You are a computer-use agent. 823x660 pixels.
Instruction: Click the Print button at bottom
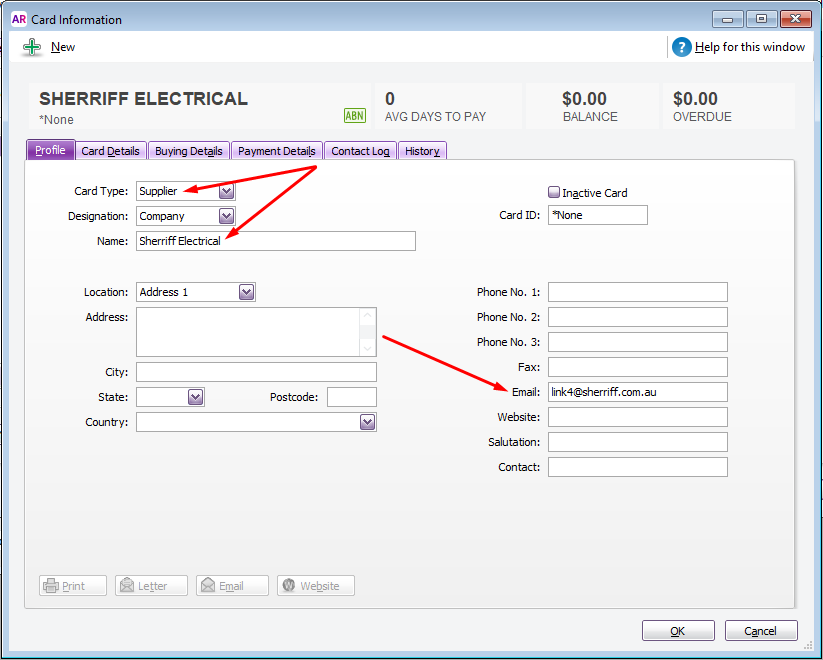[73, 585]
